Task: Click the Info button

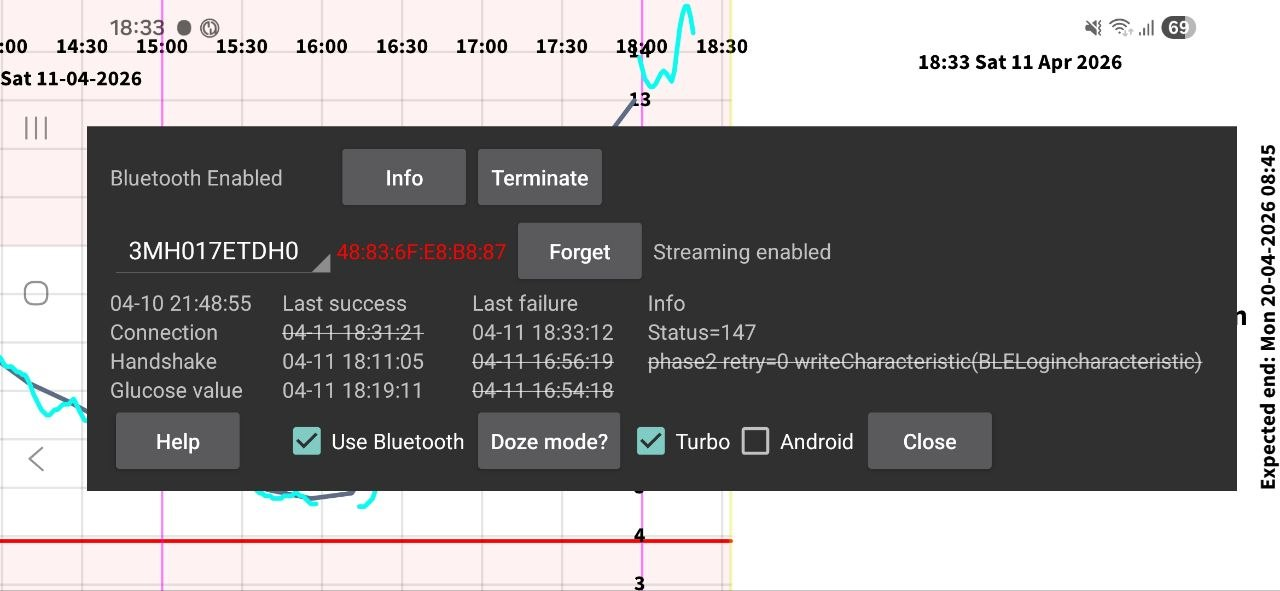Action: click(x=404, y=178)
